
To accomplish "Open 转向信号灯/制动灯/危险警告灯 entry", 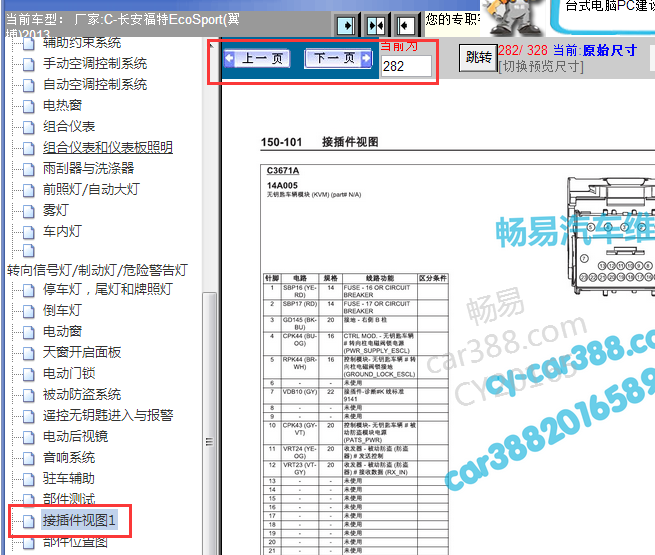I will 97,270.
